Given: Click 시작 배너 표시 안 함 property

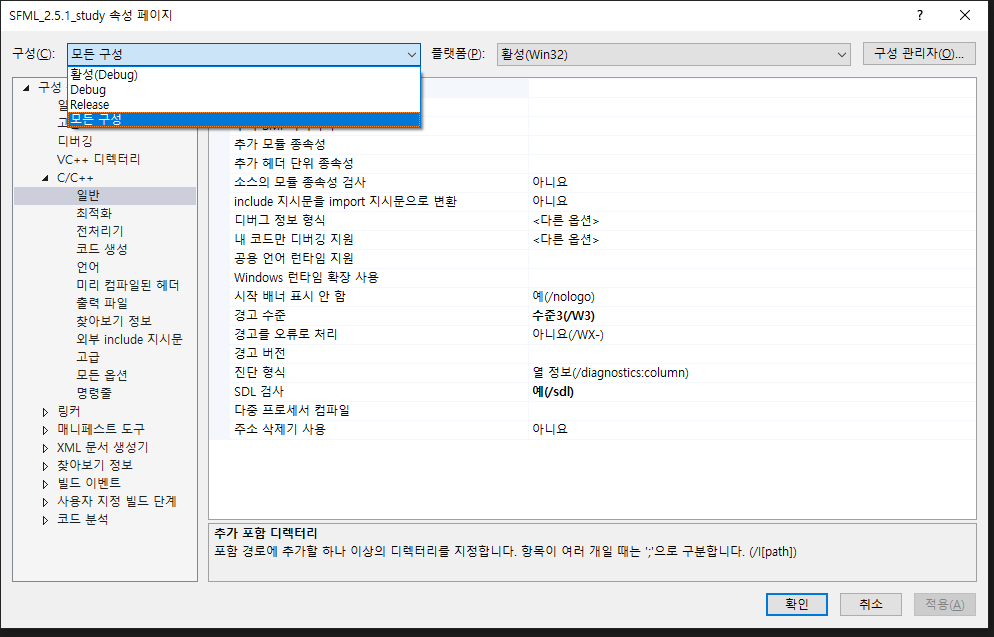Looking at the screenshot, I should [290, 297].
